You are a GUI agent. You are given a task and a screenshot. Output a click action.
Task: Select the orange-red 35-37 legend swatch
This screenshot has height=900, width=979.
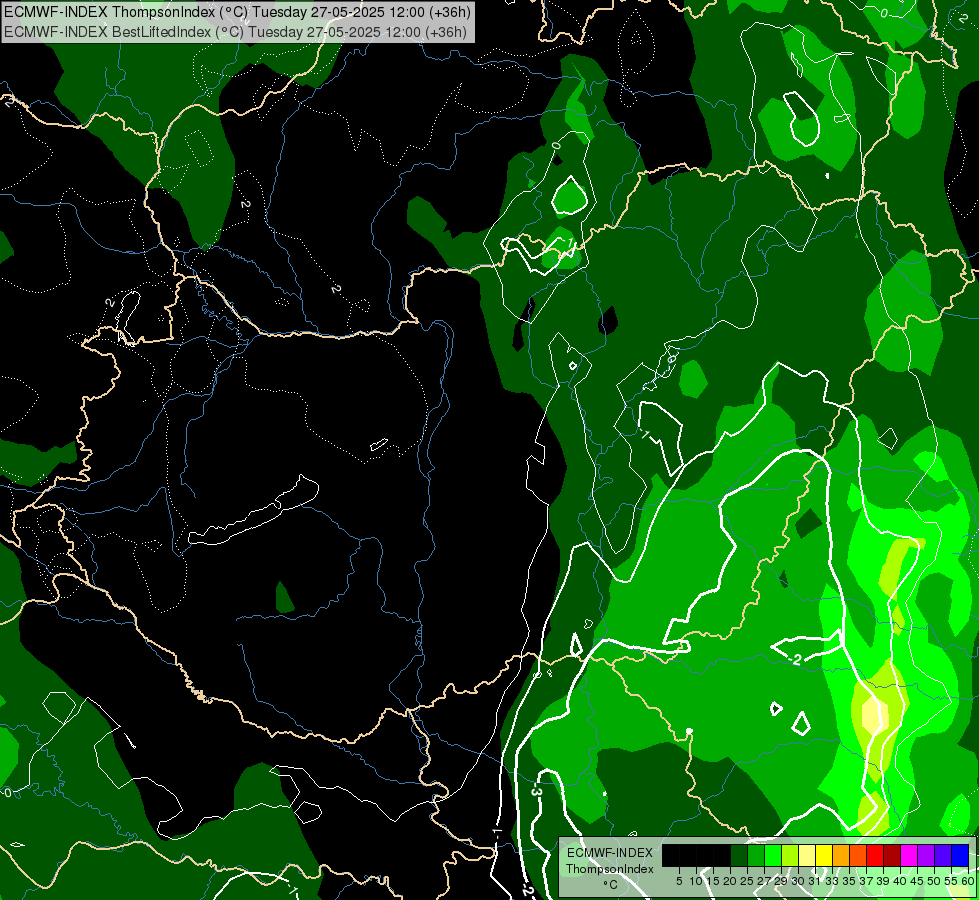858,855
